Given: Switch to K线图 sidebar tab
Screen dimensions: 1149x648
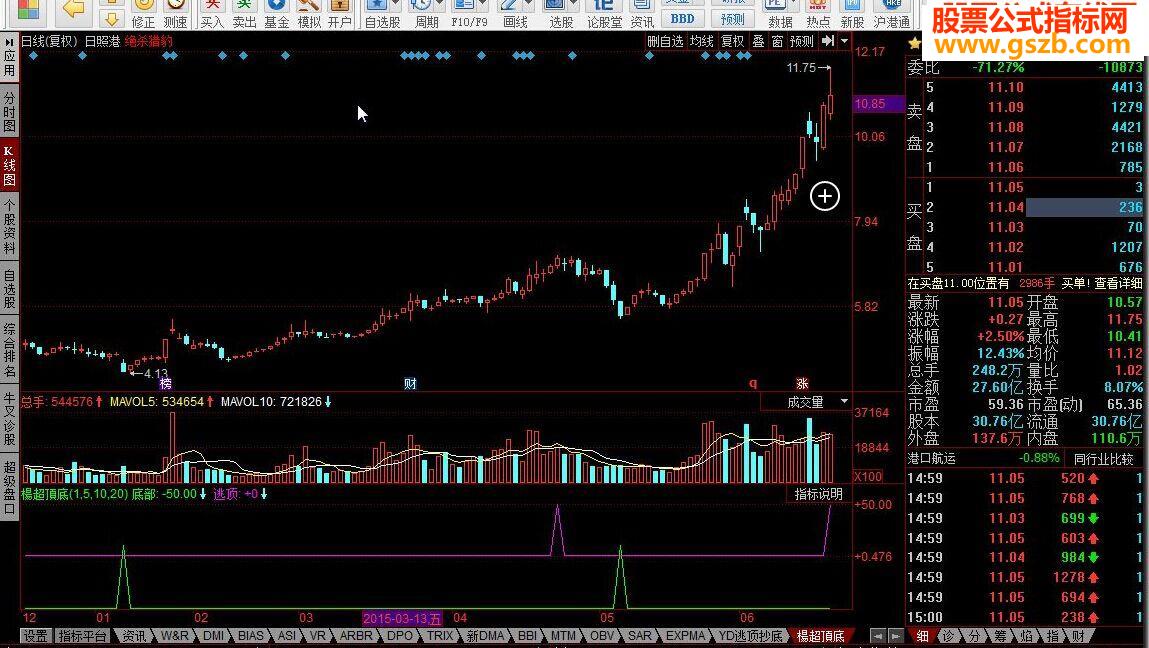Looking at the screenshot, I should [x=9, y=165].
